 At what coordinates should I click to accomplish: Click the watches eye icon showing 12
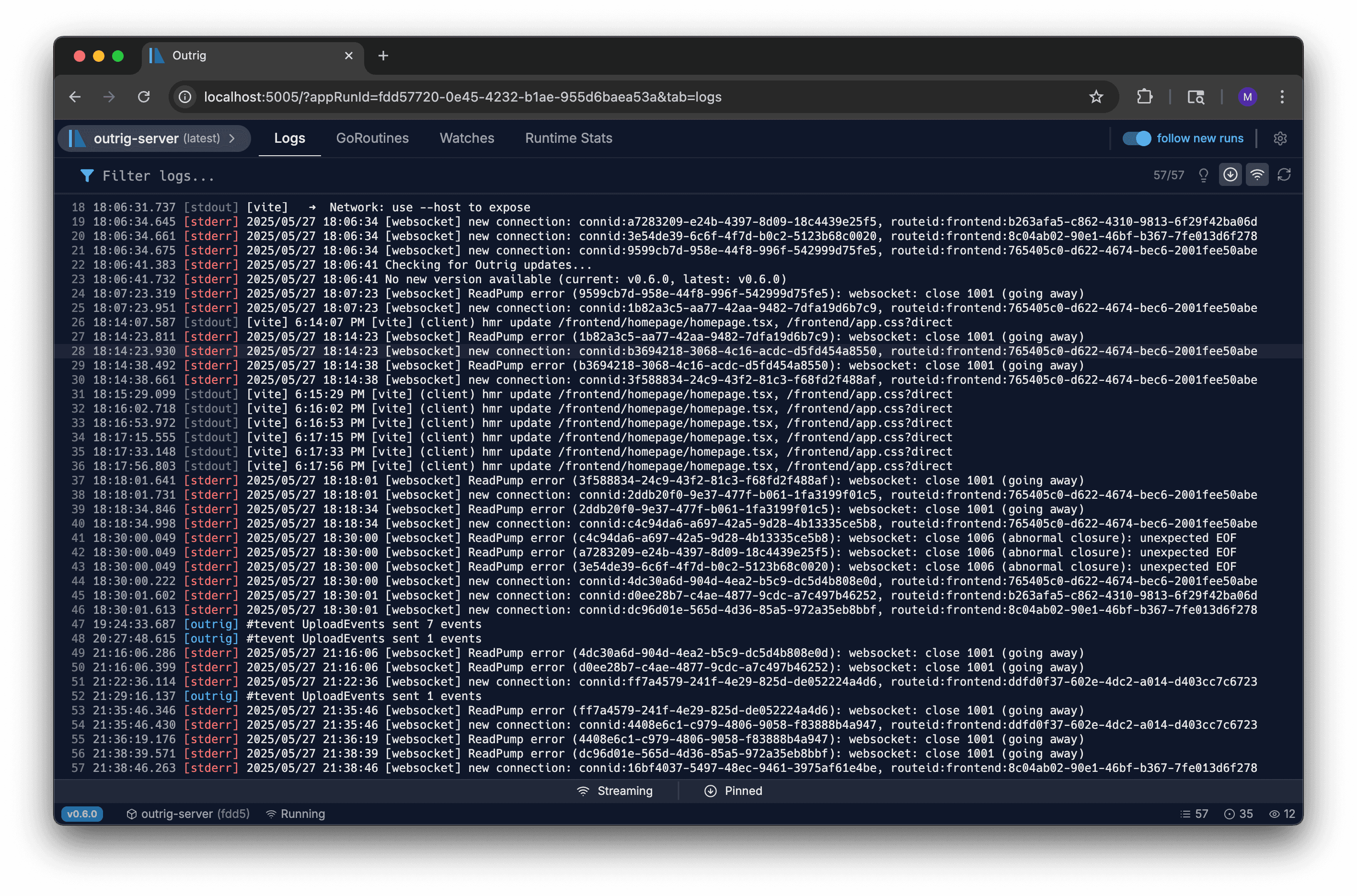[1283, 814]
